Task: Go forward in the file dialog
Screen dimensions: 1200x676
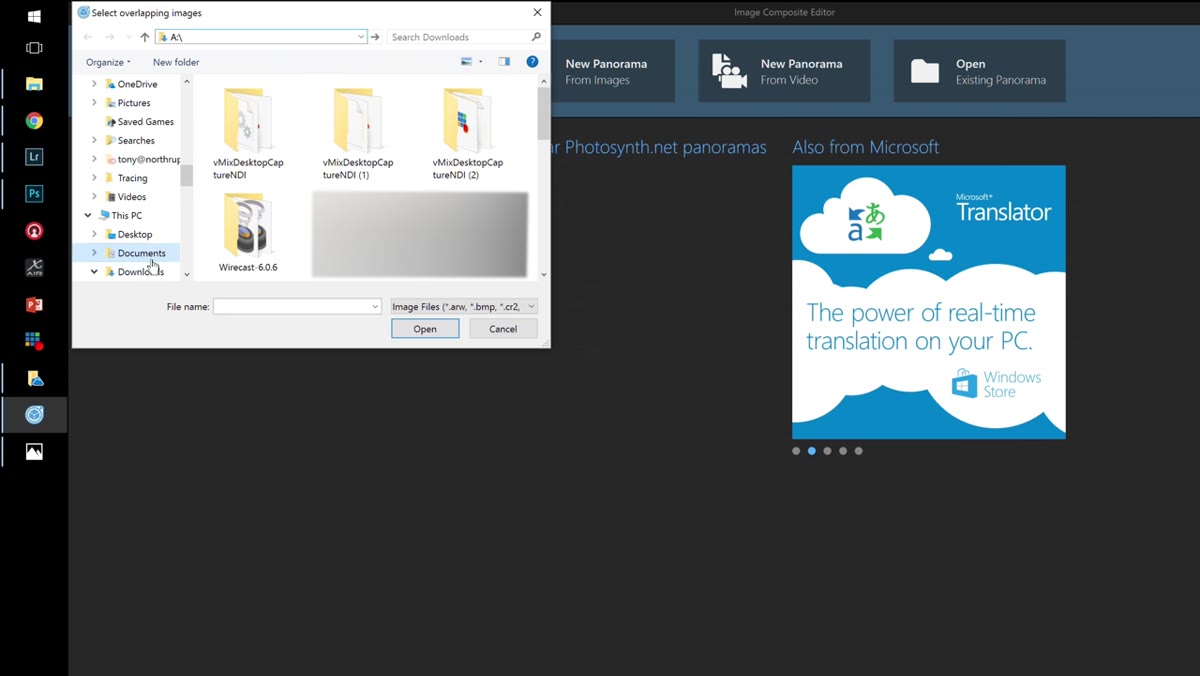Action: pyautogui.click(x=110, y=37)
